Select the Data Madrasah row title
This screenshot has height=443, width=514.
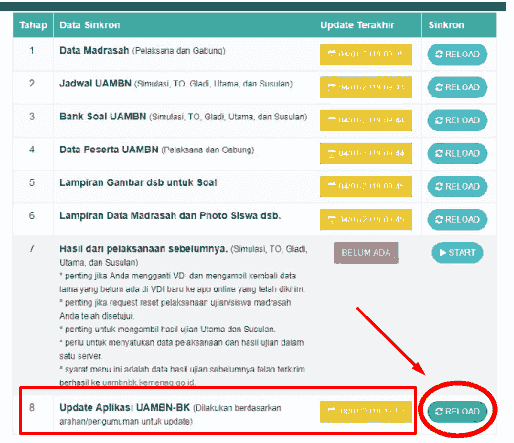pos(94,50)
